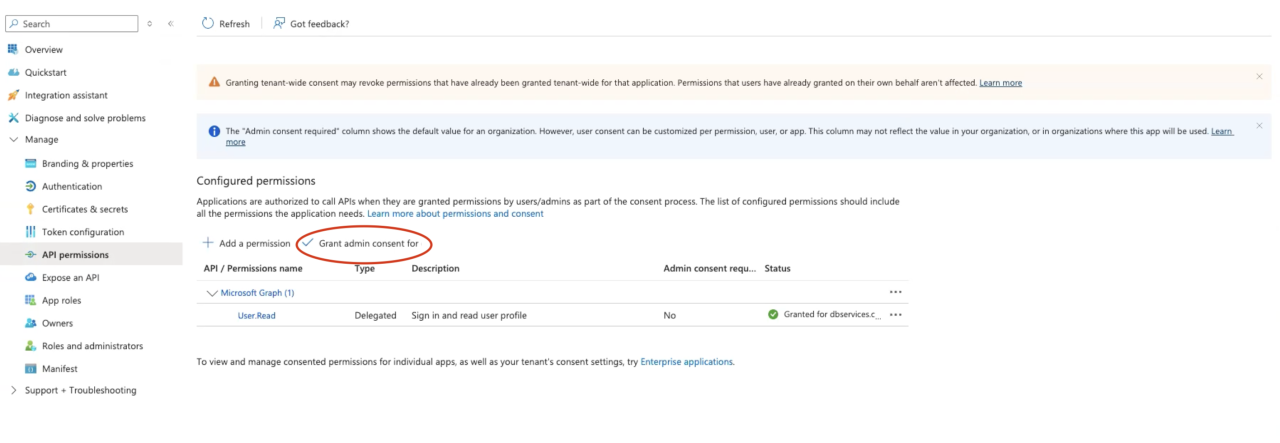
Task: Click the Type column header
Action: pos(365,268)
